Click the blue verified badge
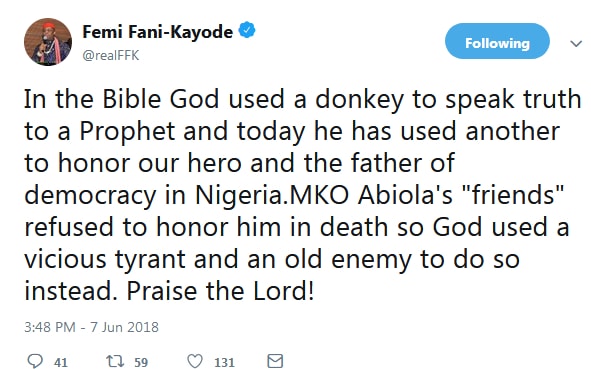This screenshot has width=591, height=369. click(x=247, y=30)
